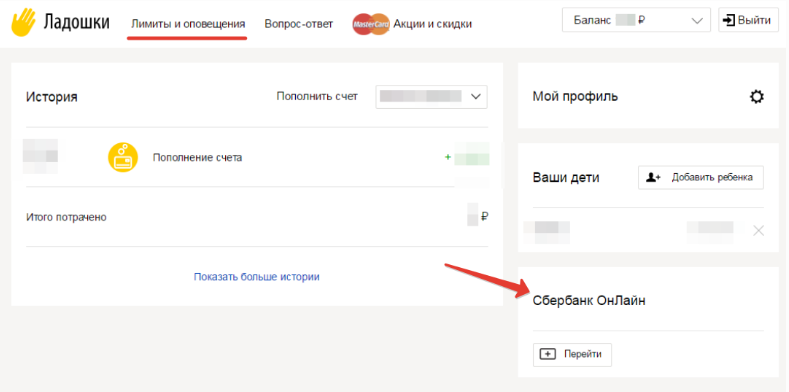This screenshot has width=789, height=392.
Task: Open Акции и скидки section
Action: click(x=433, y=24)
